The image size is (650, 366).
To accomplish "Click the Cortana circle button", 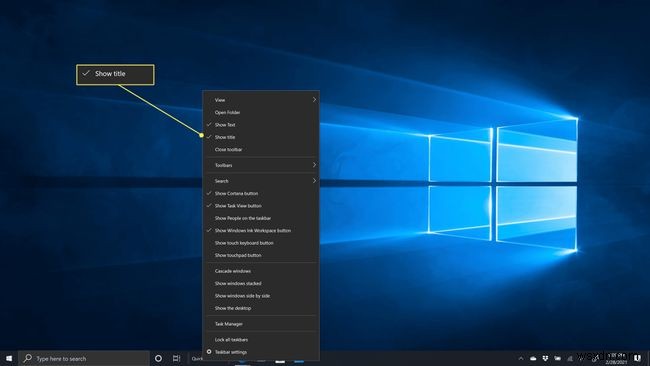I will tap(158, 359).
